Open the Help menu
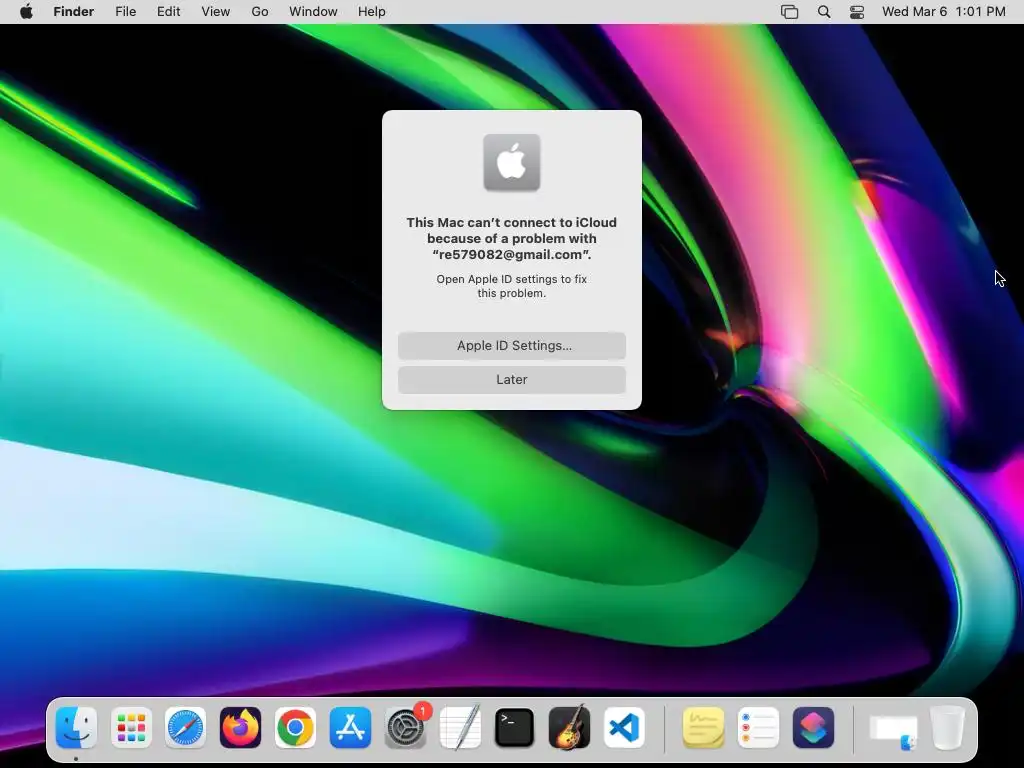The height and width of the screenshot is (768, 1024). point(372,12)
